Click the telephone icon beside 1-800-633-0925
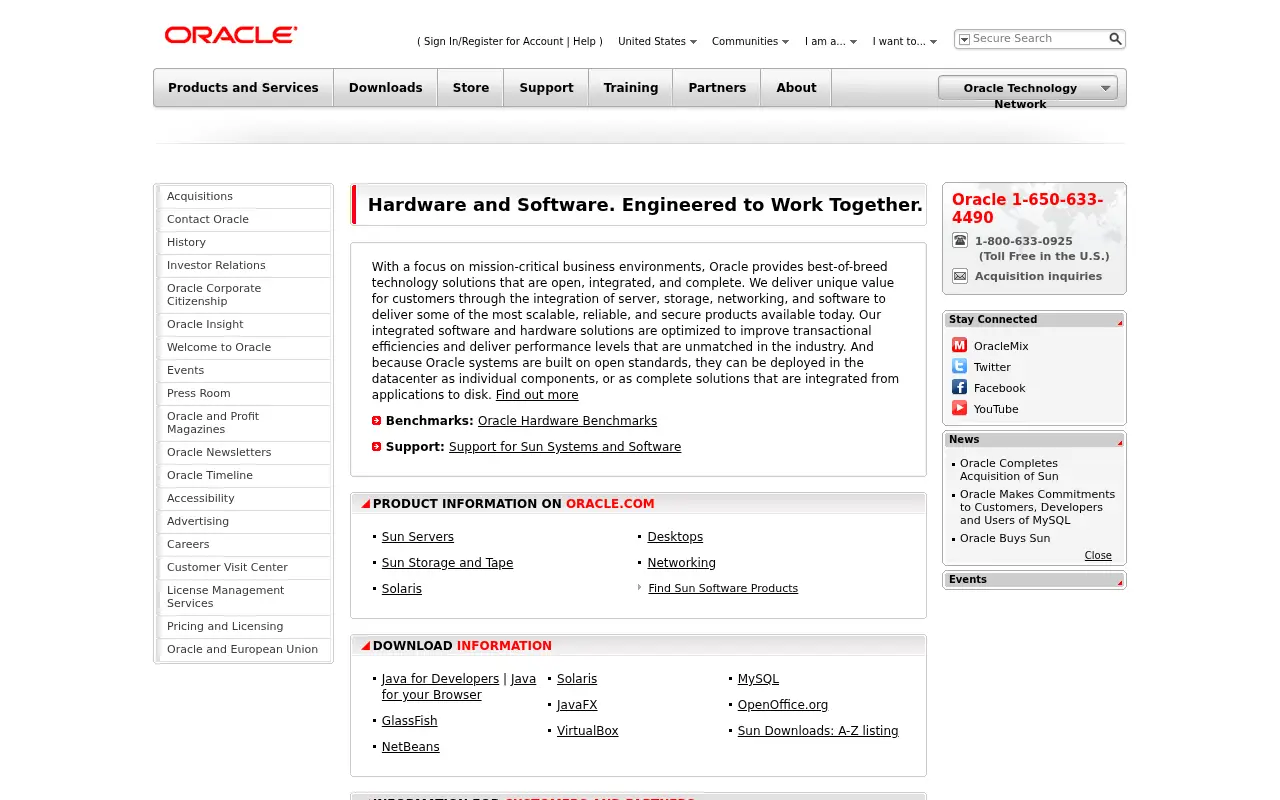 coord(960,240)
